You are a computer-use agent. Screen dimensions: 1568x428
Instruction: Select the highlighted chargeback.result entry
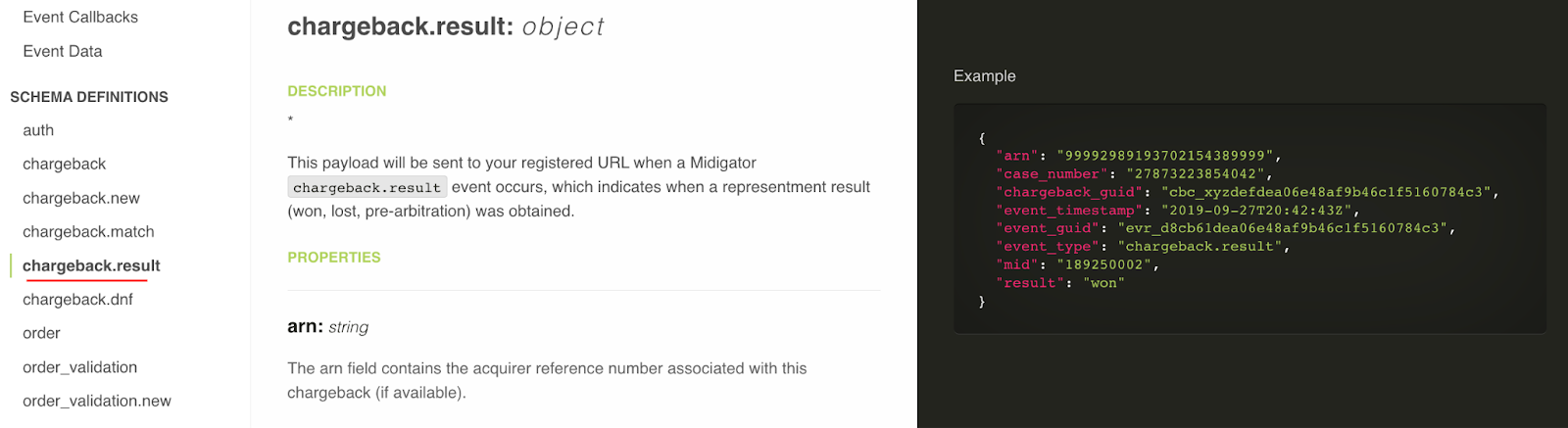[91, 265]
